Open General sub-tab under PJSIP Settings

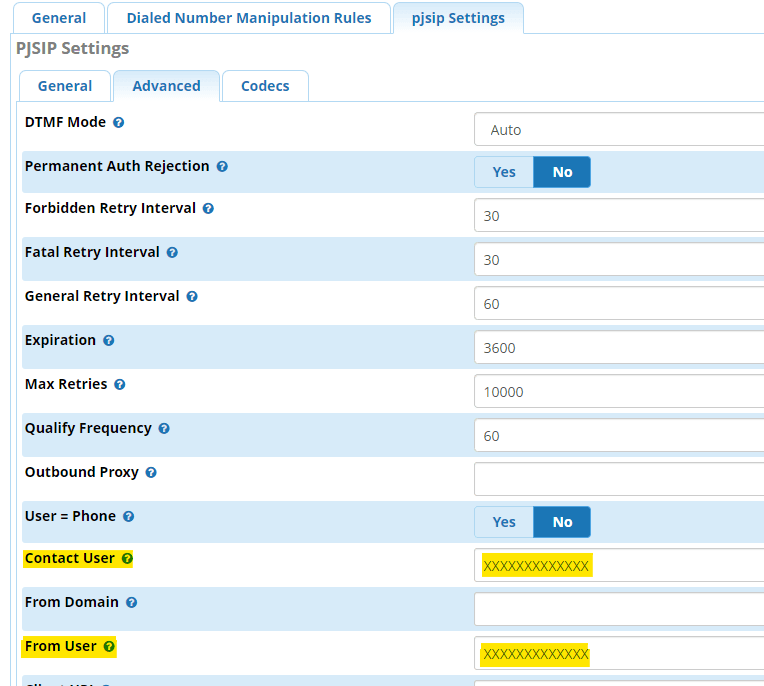[65, 86]
